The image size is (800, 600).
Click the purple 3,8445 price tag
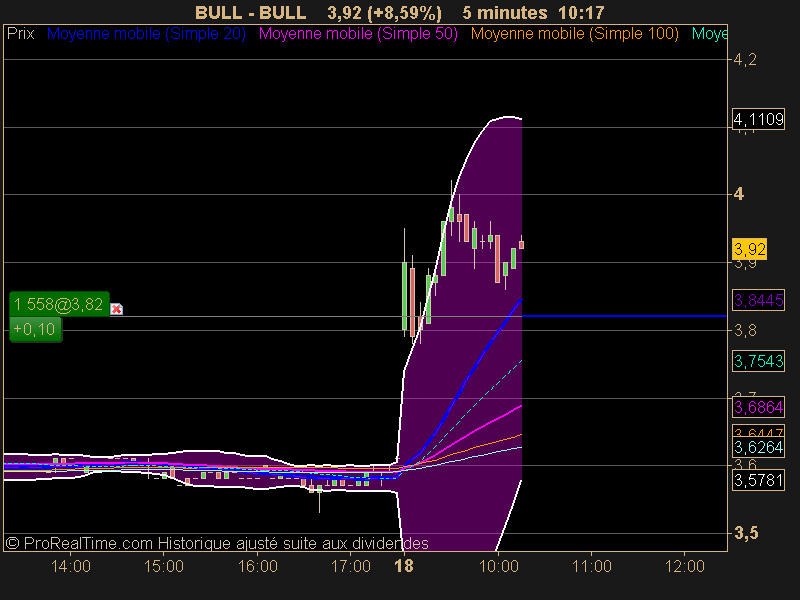[x=758, y=300]
